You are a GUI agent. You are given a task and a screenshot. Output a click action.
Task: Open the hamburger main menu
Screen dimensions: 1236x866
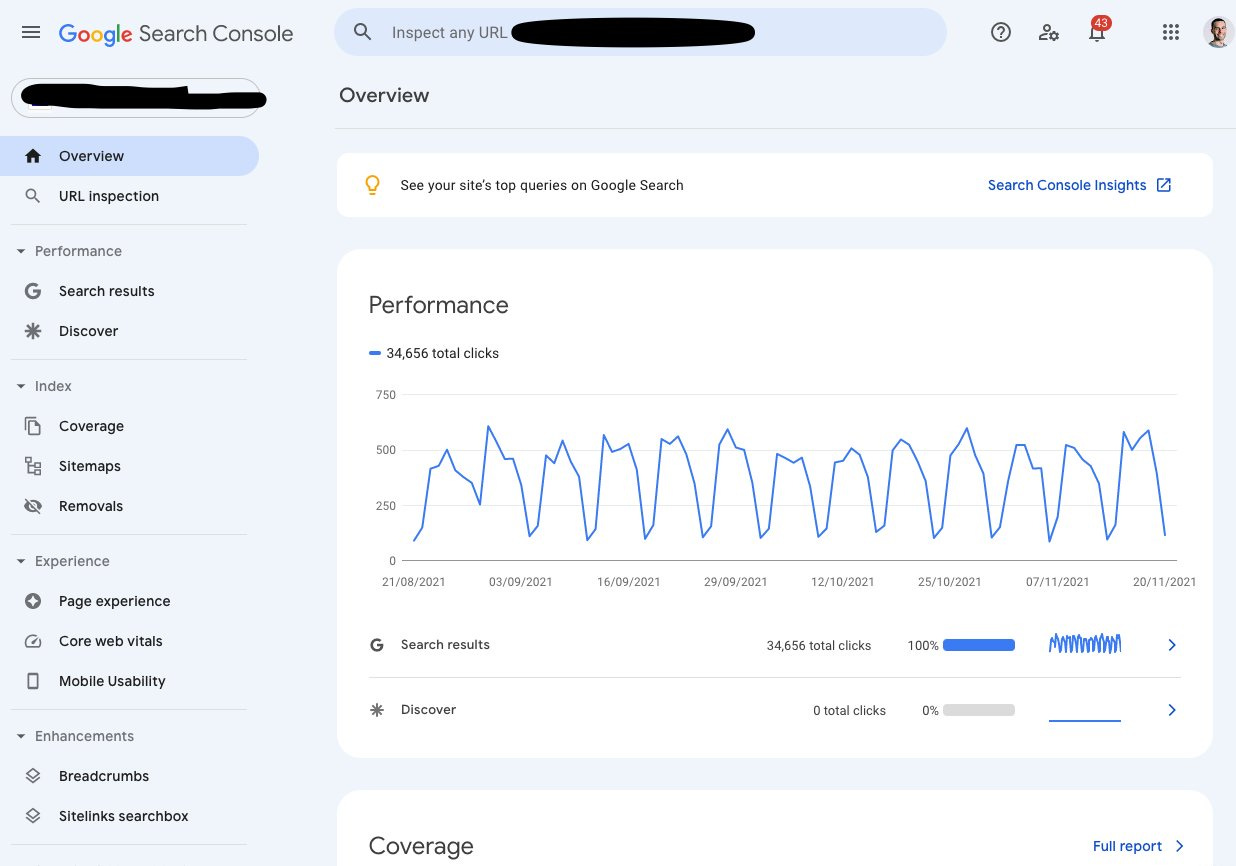coord(31,32)
